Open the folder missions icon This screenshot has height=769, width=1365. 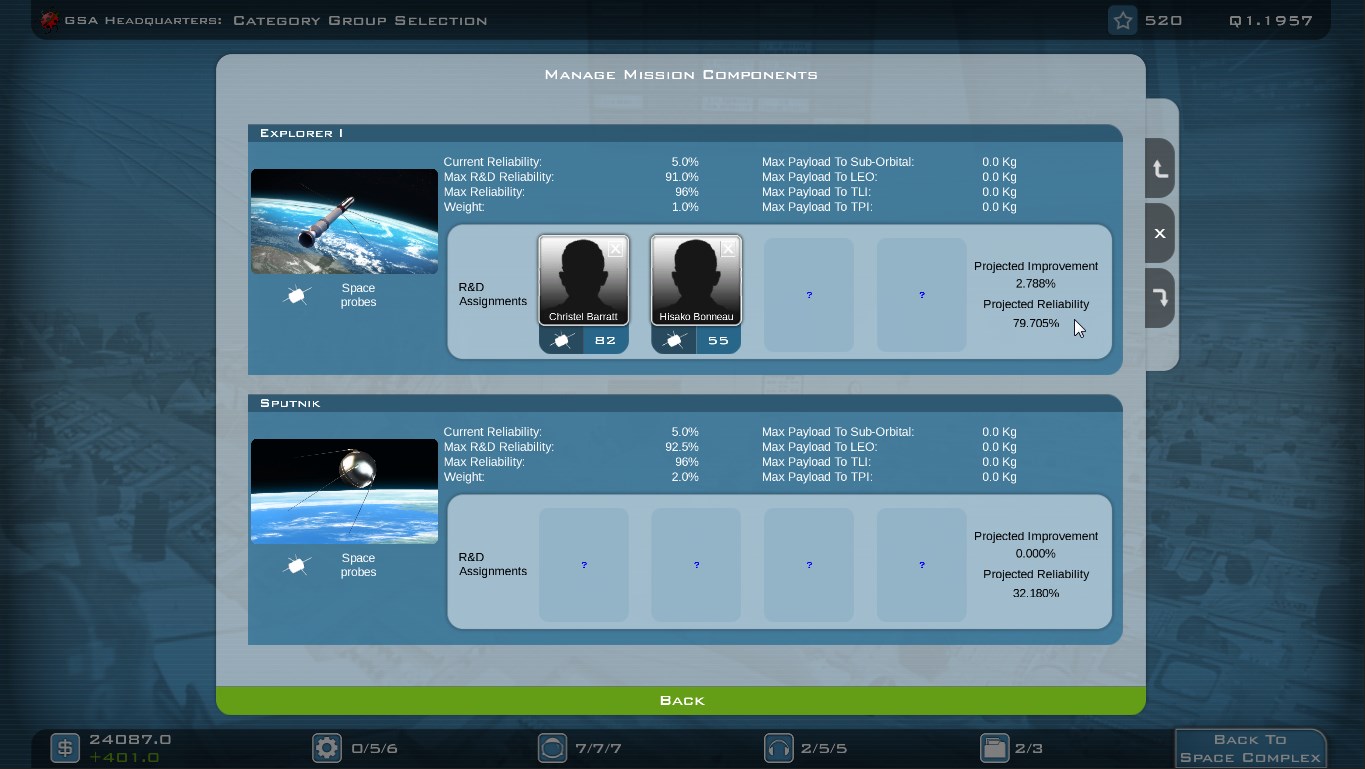[994, 748]
